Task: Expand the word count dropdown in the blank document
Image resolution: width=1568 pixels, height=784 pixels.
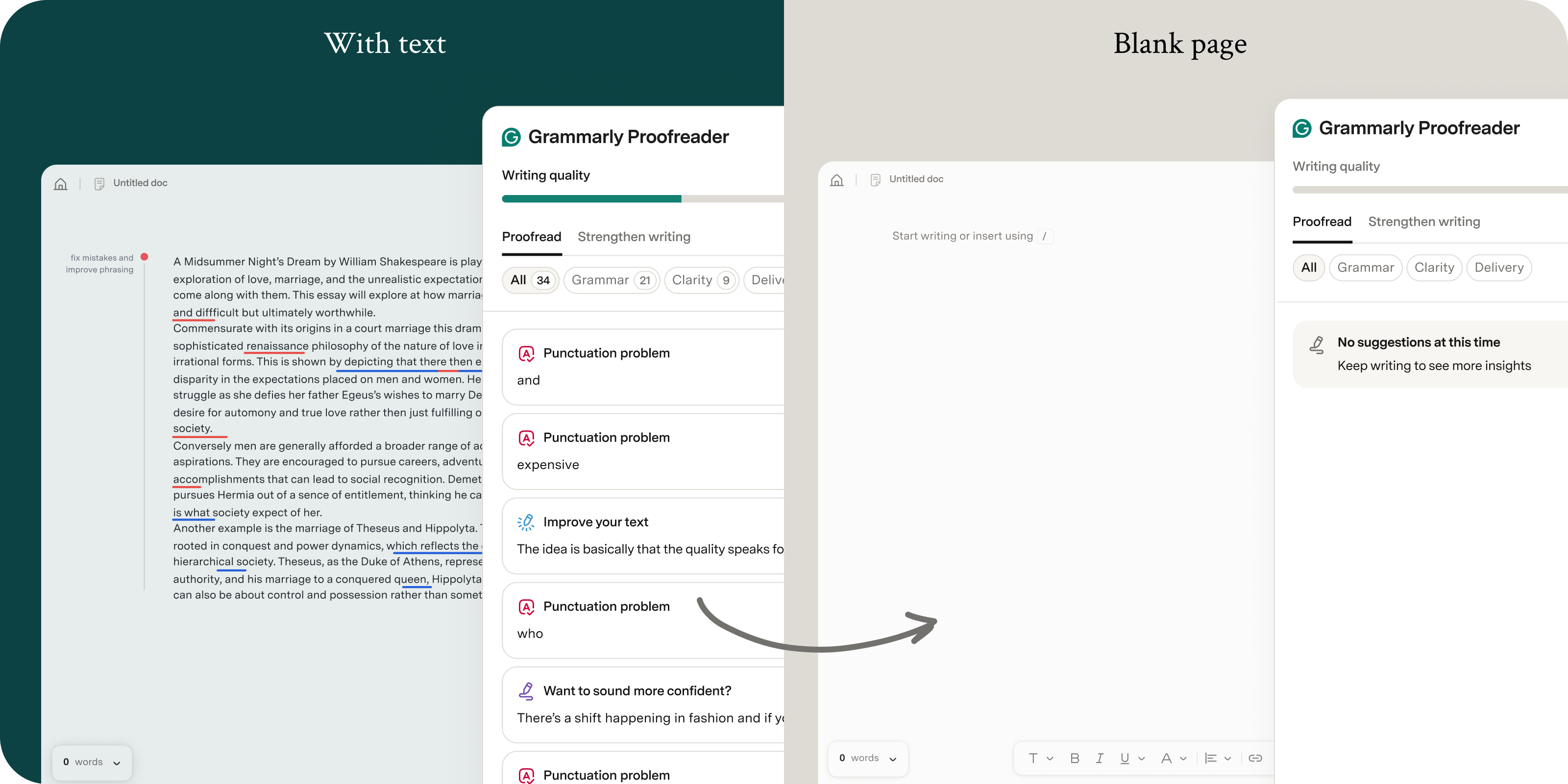Action: (893, 759)
